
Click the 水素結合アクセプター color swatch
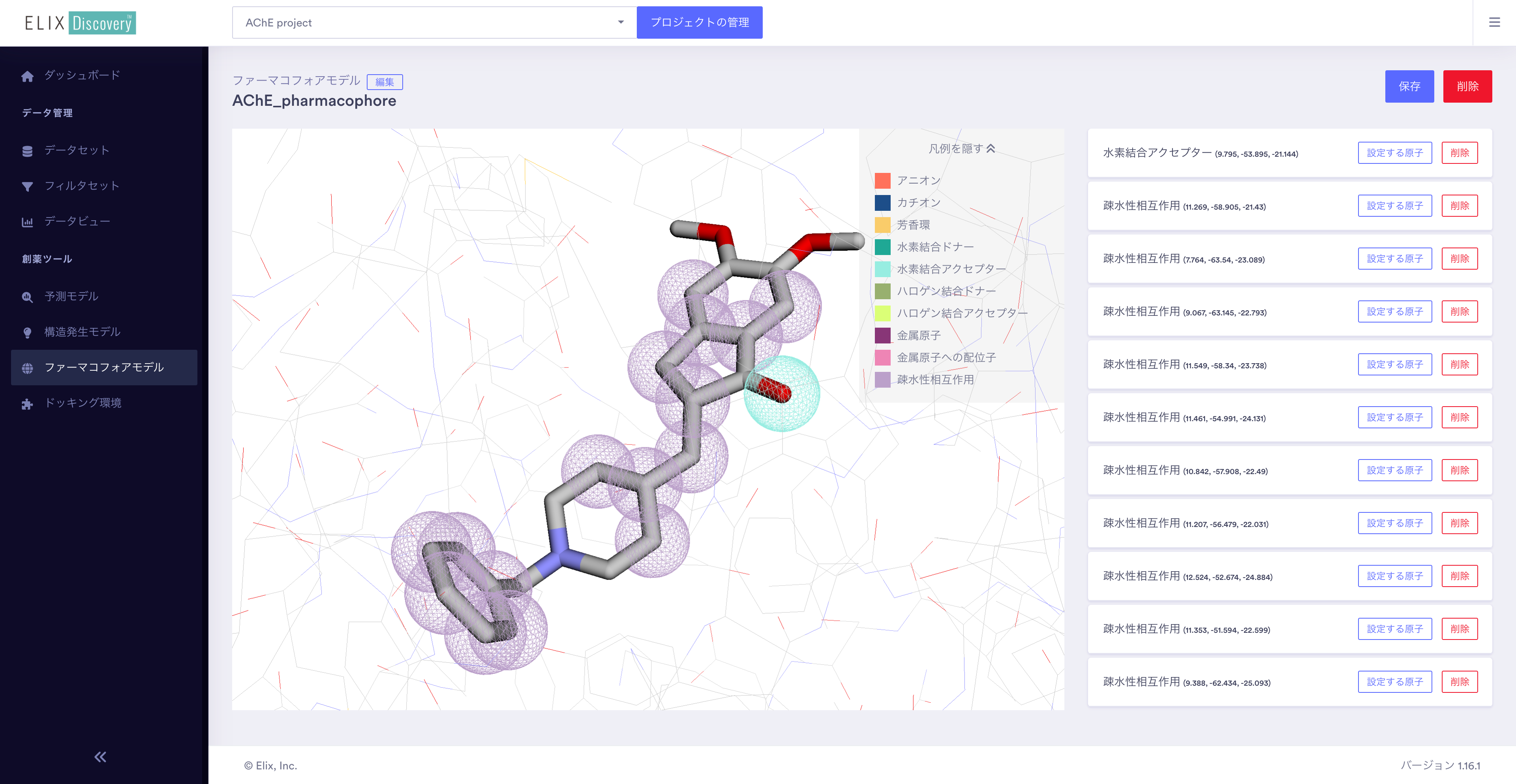point(882,268)
